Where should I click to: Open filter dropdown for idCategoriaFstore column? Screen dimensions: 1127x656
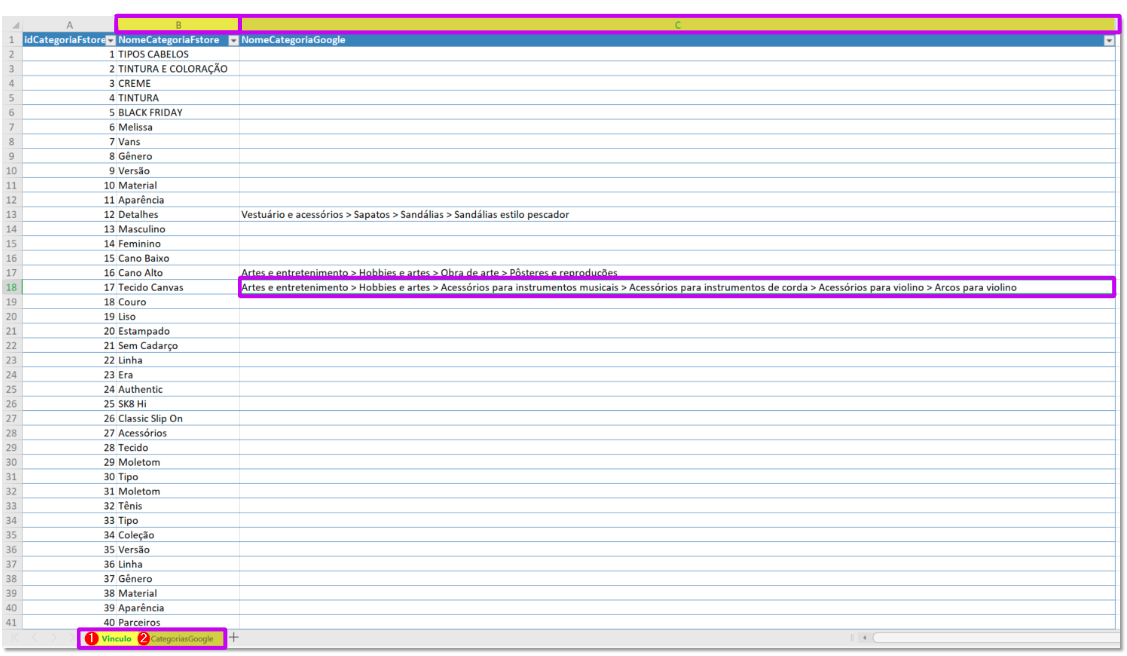pyautogui.click(x=110, y=40)
